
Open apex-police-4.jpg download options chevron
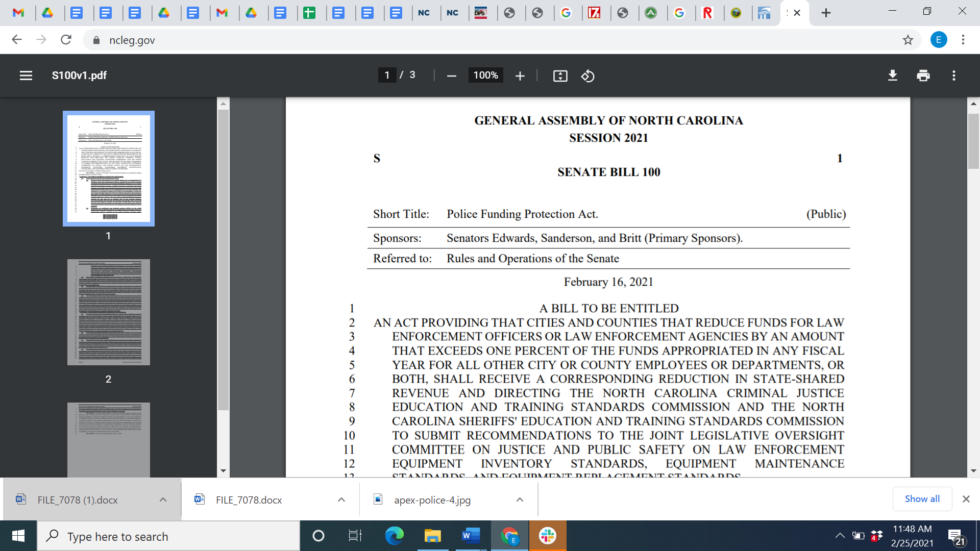coord(519,500)
